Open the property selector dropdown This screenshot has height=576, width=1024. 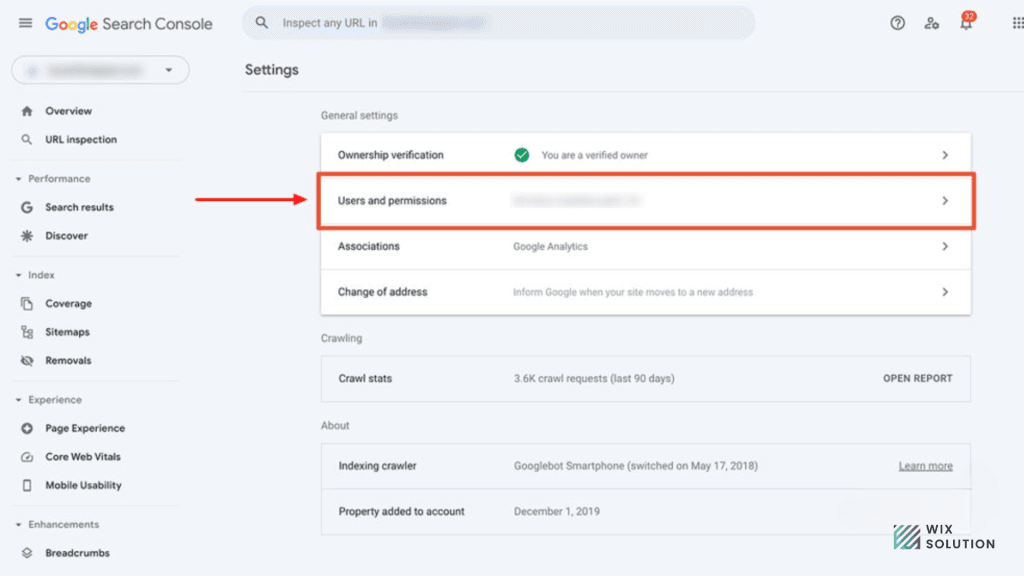[x=101, y=70]
